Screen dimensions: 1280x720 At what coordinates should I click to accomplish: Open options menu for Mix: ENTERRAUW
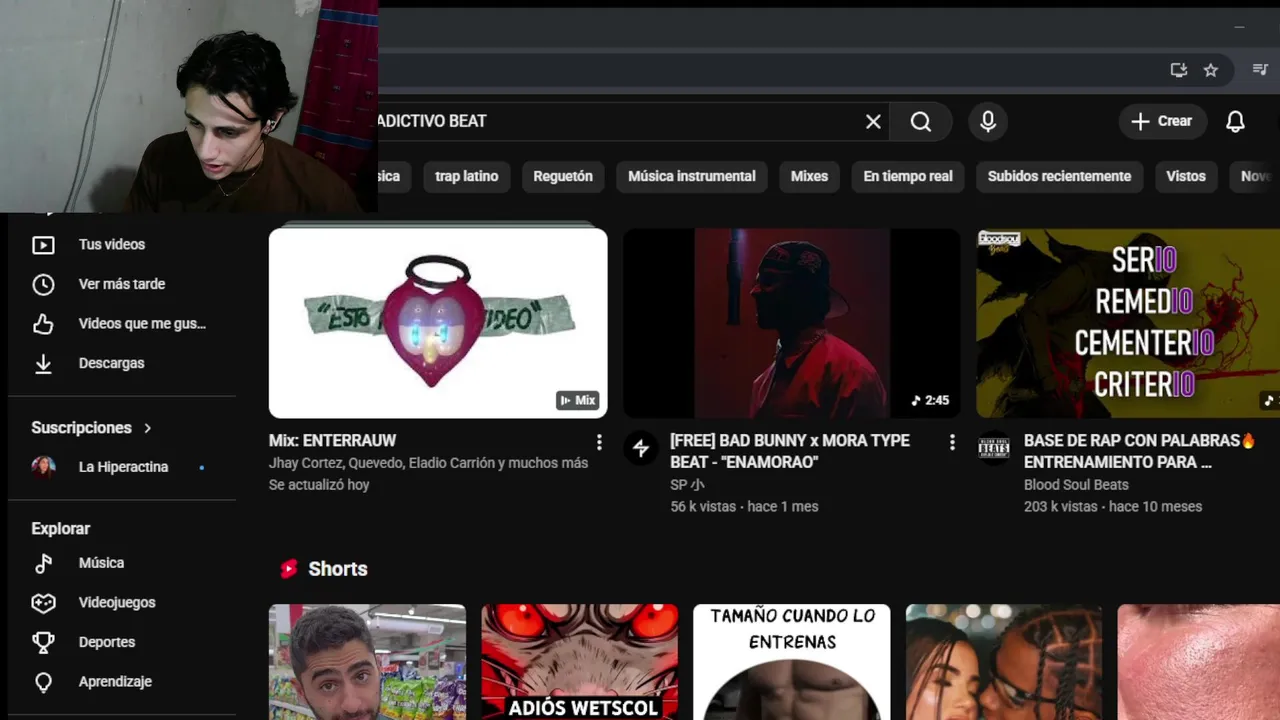pos(599,442)
